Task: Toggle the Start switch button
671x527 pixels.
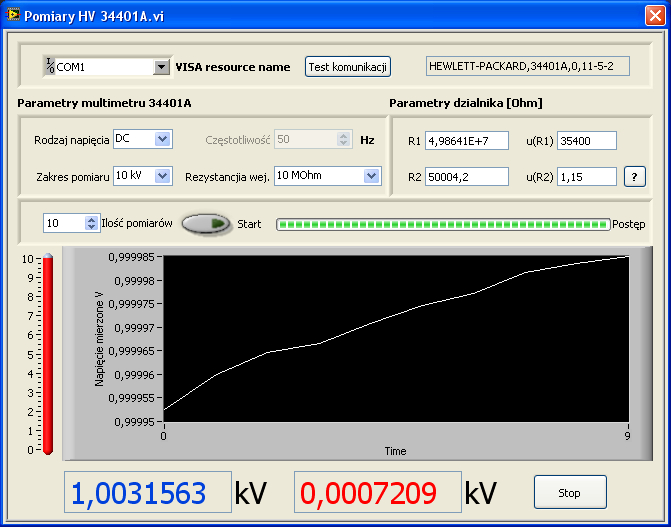Action: (x=206, y=223)
